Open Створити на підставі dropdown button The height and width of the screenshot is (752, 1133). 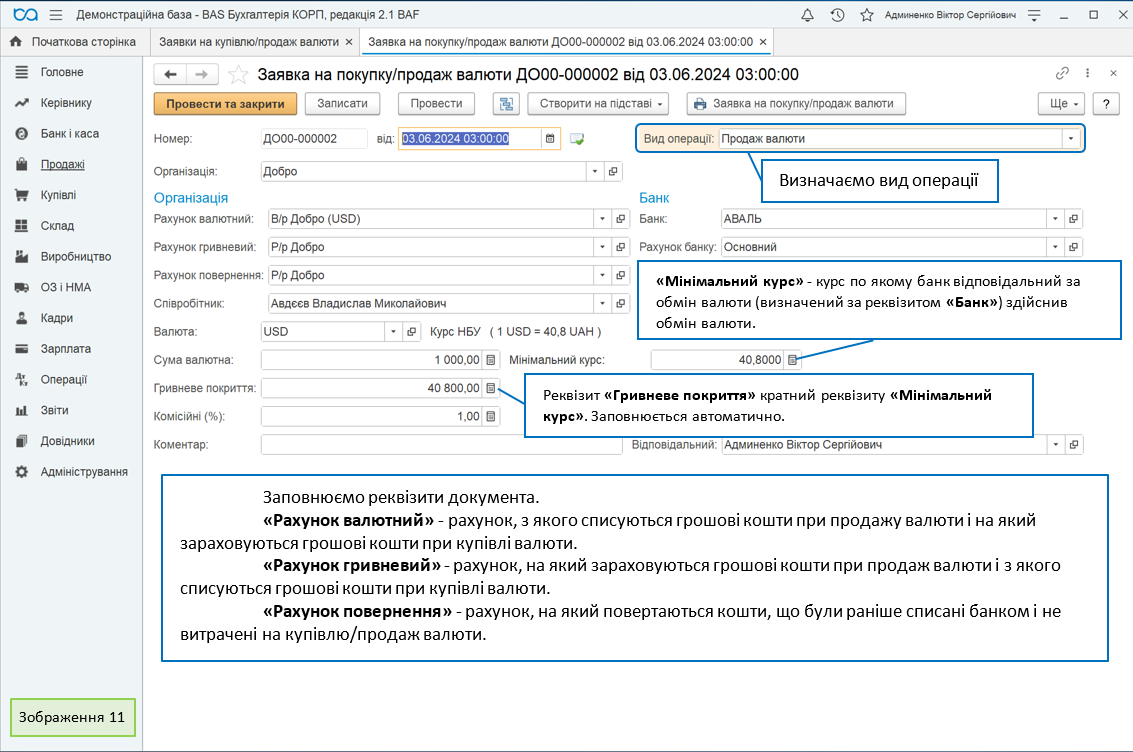pos(598,104)
